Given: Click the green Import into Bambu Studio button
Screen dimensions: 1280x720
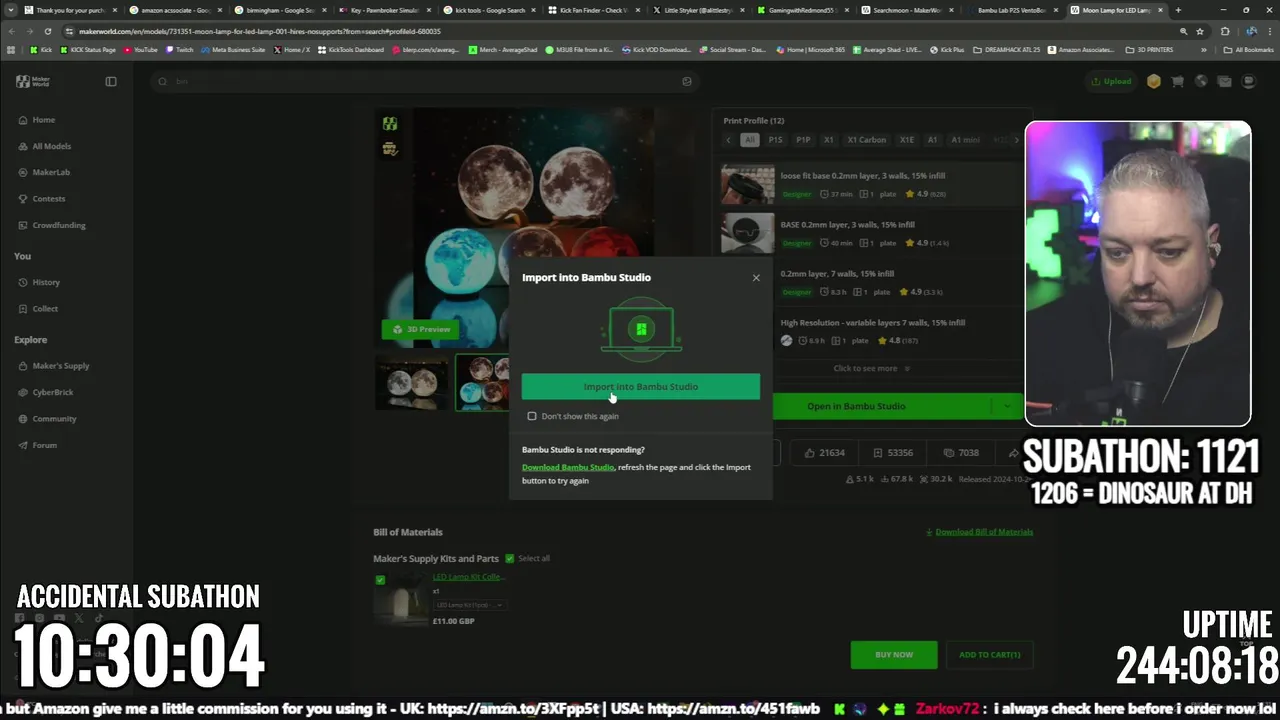Looking at the screenshot, I should click(x=640, y=386).
